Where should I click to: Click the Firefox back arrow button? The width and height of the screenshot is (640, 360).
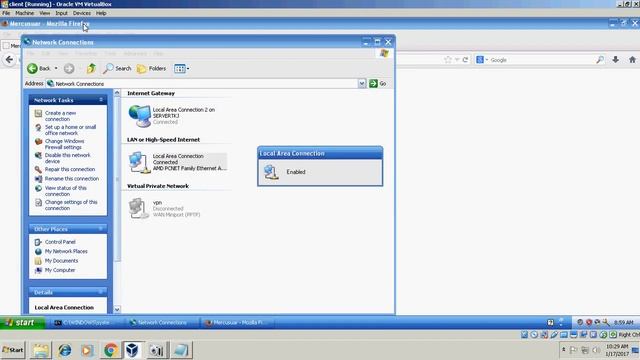pos(9,60)
